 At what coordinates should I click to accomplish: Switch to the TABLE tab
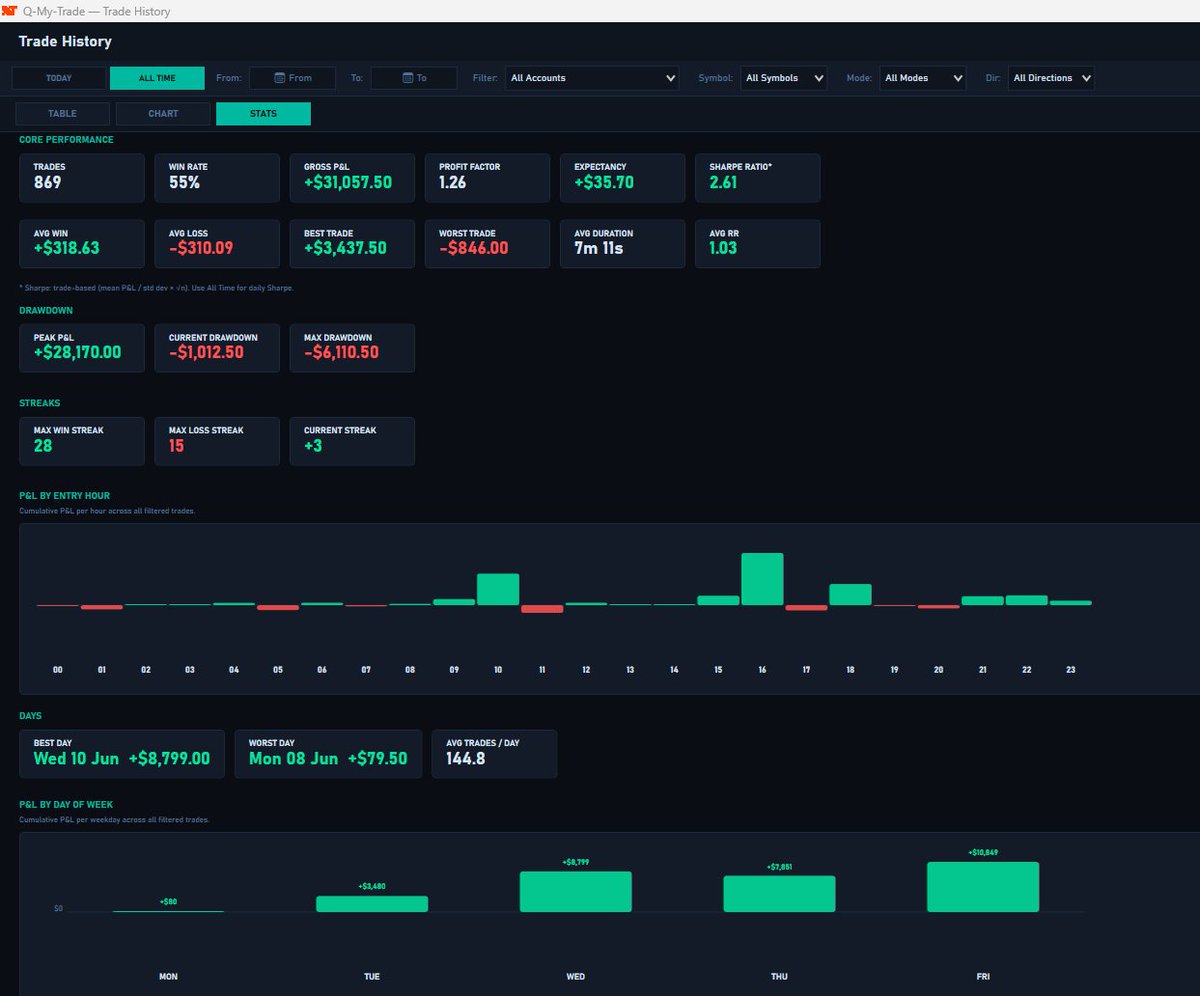(63, 113)
